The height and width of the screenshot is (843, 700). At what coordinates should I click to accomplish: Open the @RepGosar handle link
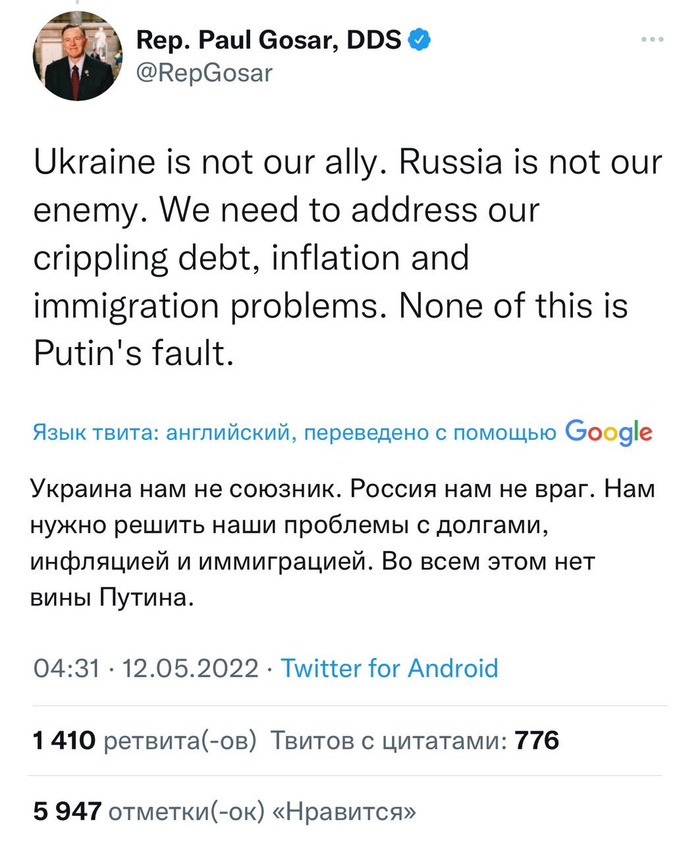pyautogui.click(x=203, y=72)
